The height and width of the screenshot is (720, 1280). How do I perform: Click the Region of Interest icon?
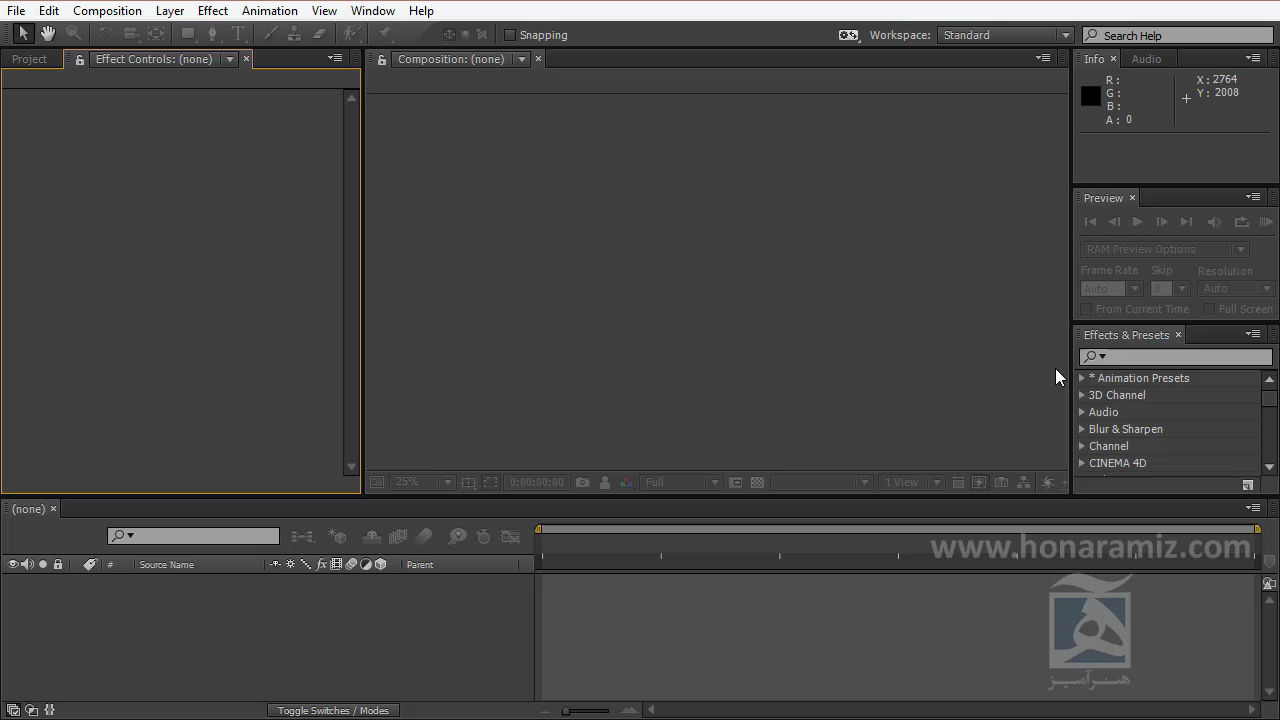tap(736, 482)
